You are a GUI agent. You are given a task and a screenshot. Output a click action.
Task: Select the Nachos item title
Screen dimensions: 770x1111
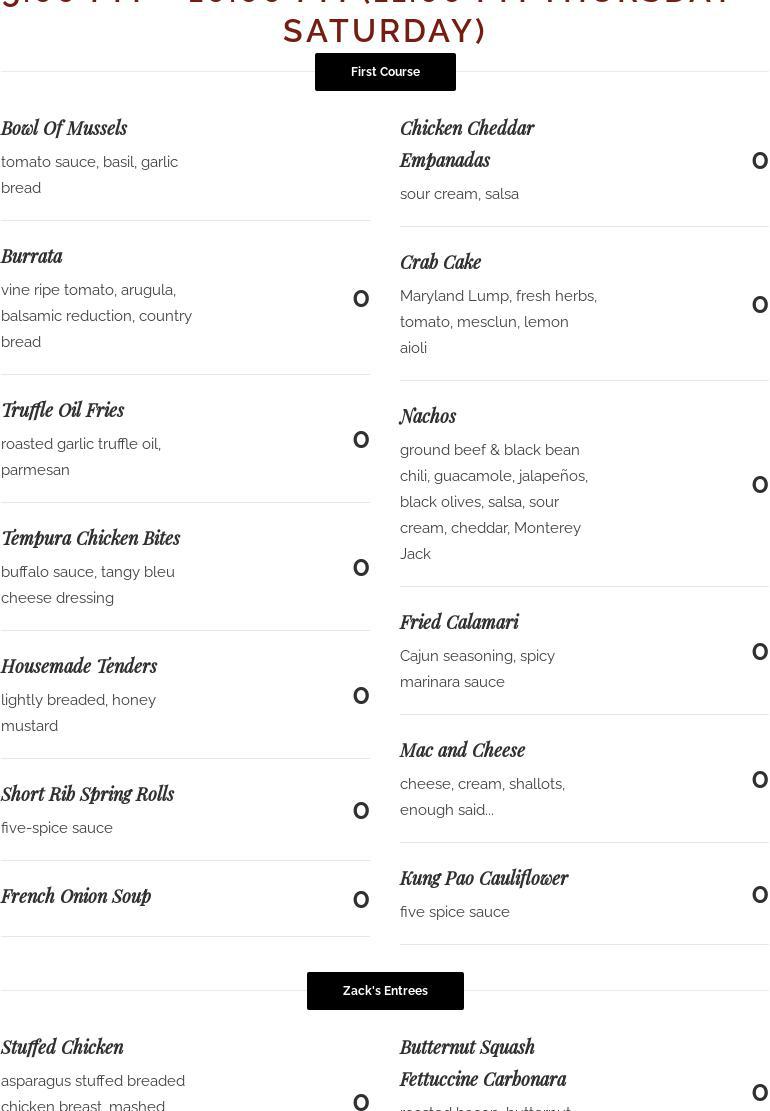pos(428,416)
